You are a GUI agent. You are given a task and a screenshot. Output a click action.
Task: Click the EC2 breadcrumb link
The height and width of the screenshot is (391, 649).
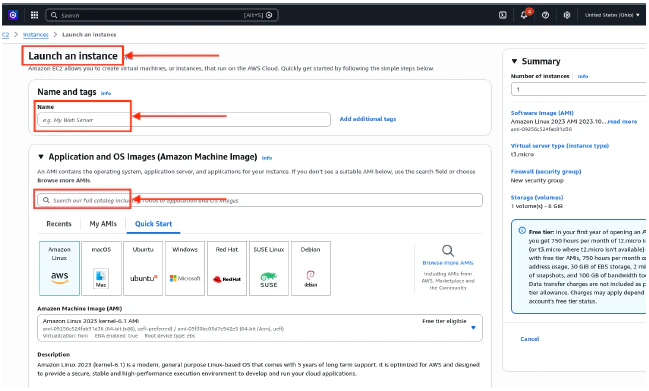5,35
